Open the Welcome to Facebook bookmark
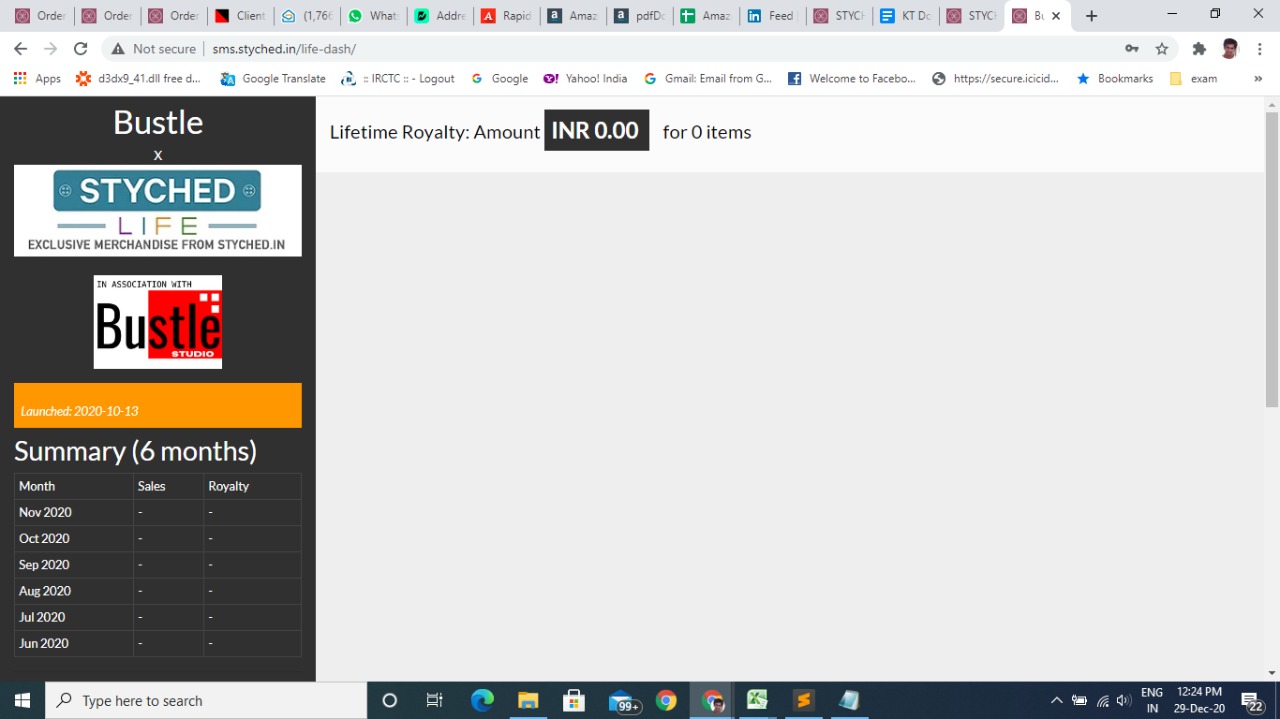Viewport: 1280px width, 719px height. tap(852, 78)
